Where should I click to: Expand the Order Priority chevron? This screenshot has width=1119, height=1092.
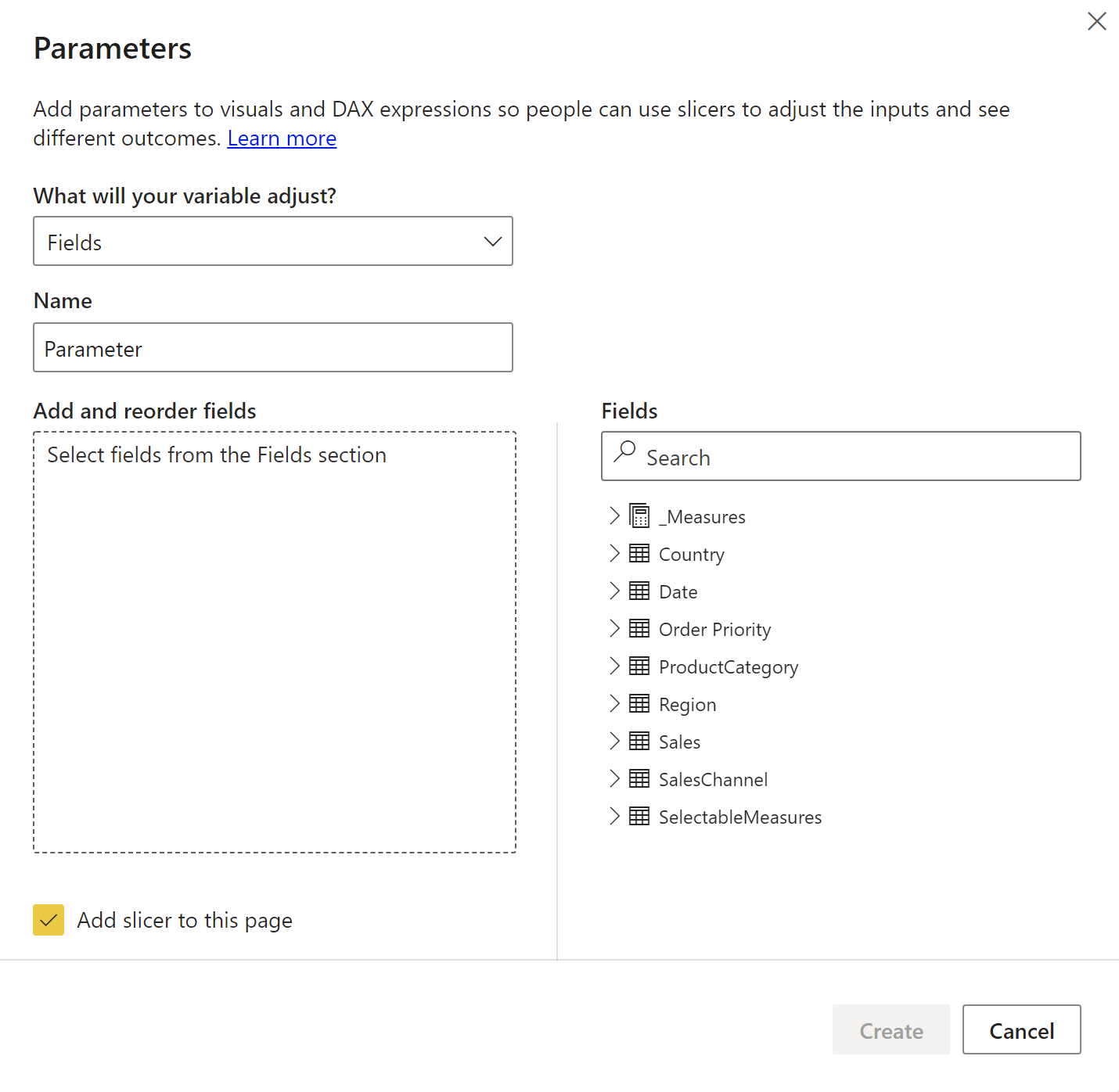614,628
